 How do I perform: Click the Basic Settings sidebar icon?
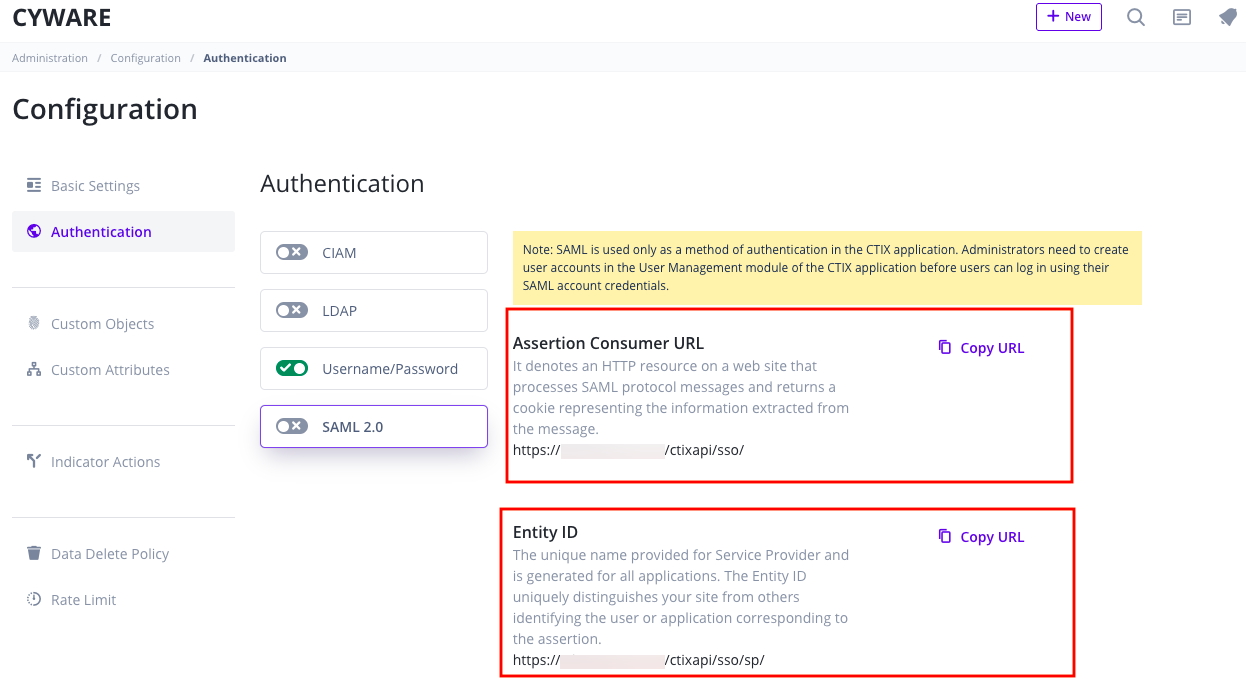[x=34, y=185]
